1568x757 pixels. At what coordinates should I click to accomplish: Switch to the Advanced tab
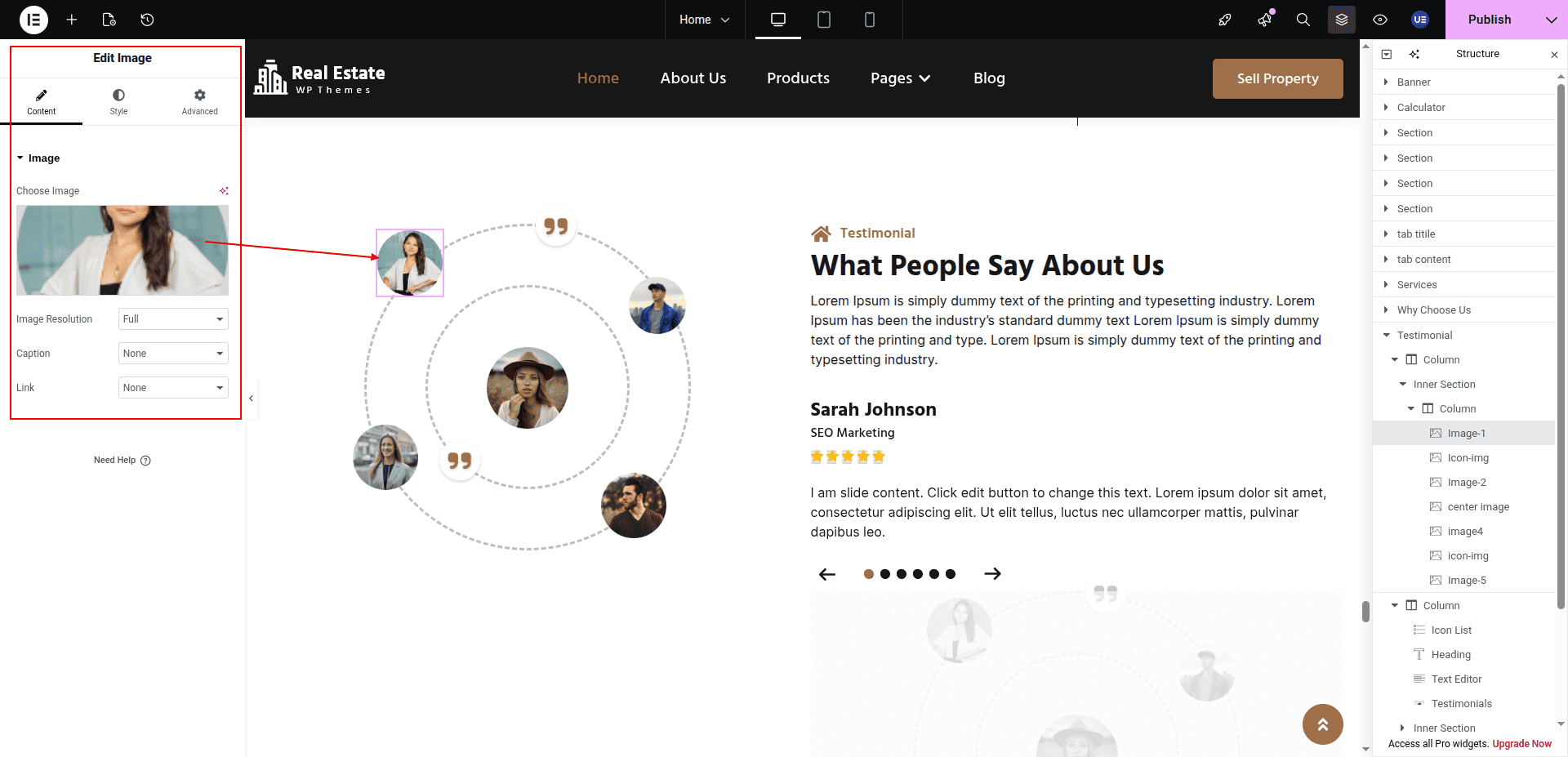[x=199, y=102]
